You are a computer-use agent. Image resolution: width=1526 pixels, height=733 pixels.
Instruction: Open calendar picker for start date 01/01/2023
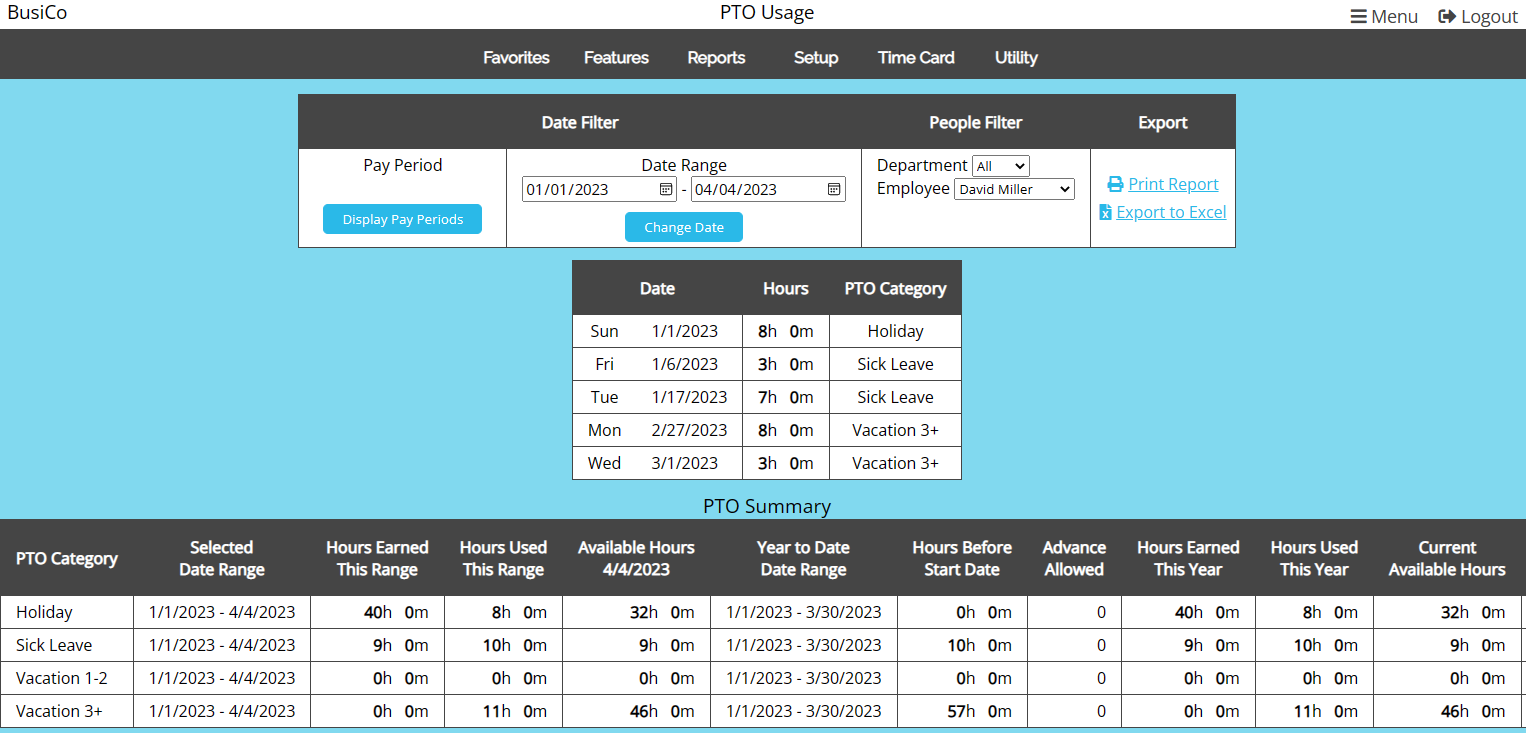(x=666, y=189)
